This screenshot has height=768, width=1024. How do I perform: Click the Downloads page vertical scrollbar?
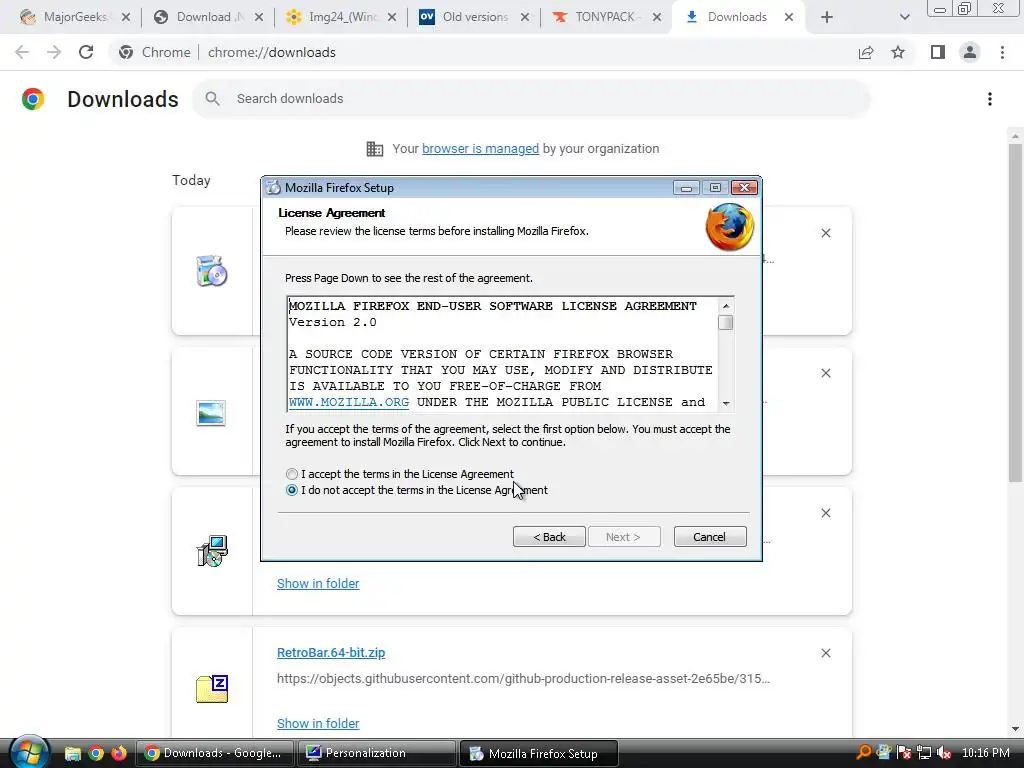coord(1015,313)
